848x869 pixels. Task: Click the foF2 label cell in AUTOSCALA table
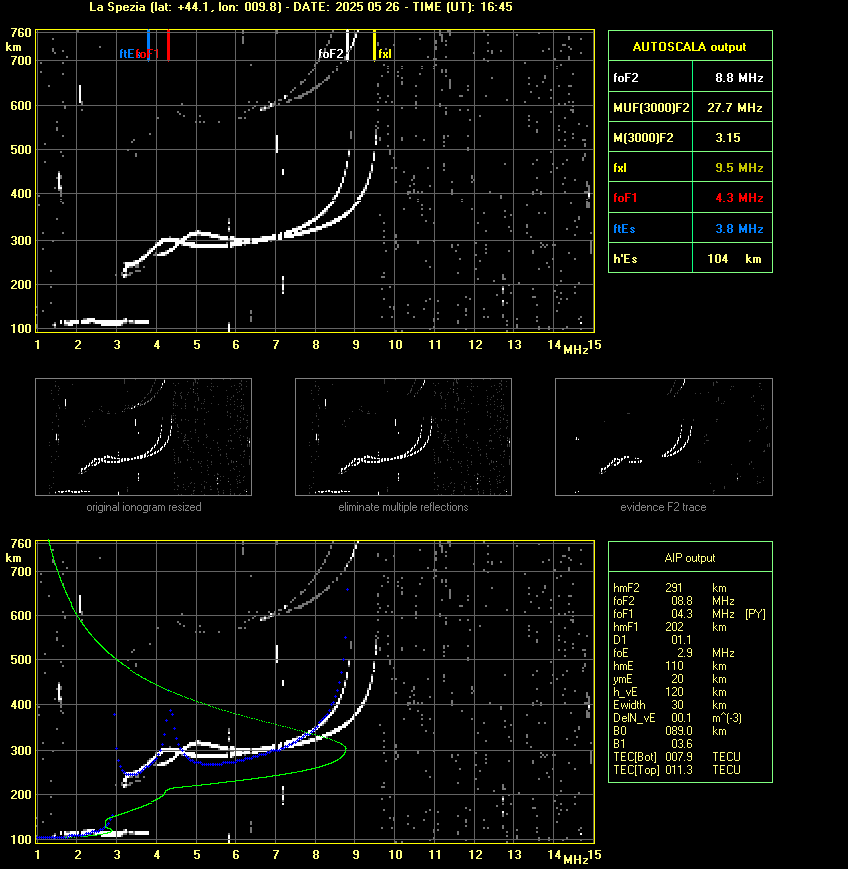[x=650, y=78]
